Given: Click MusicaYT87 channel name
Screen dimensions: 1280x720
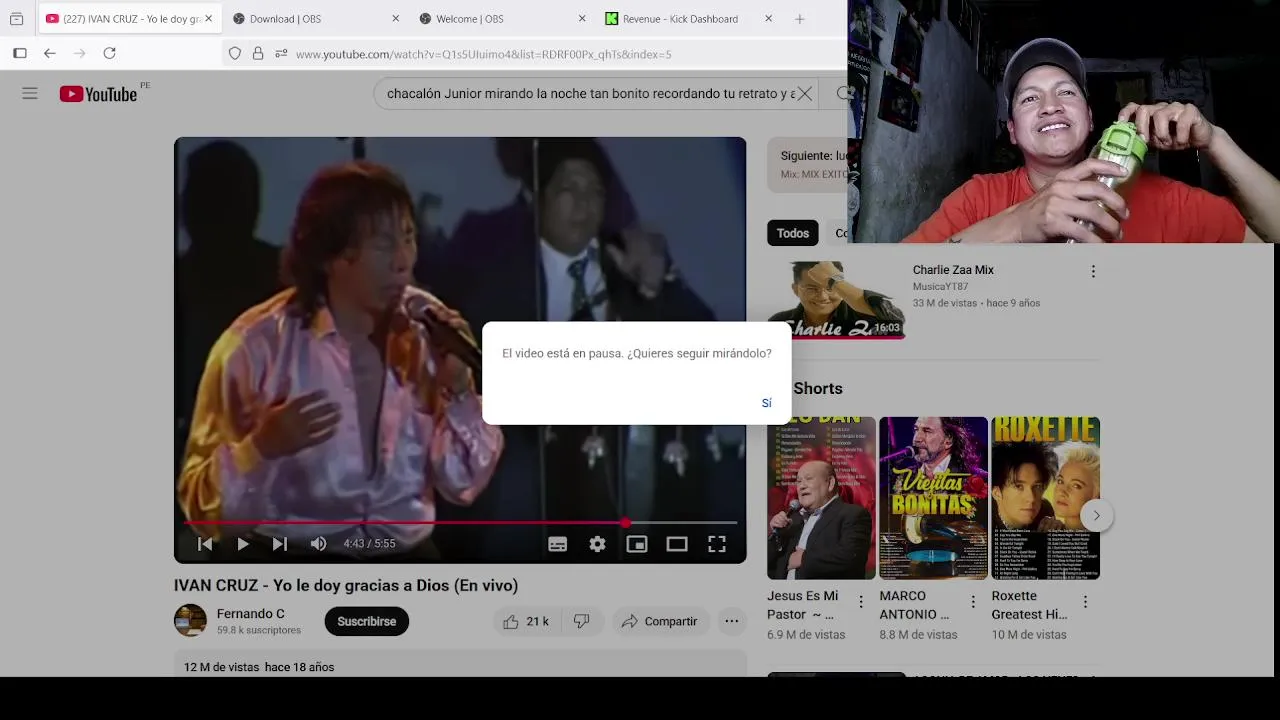Looking at the screenshot, I should pos(940,287).
